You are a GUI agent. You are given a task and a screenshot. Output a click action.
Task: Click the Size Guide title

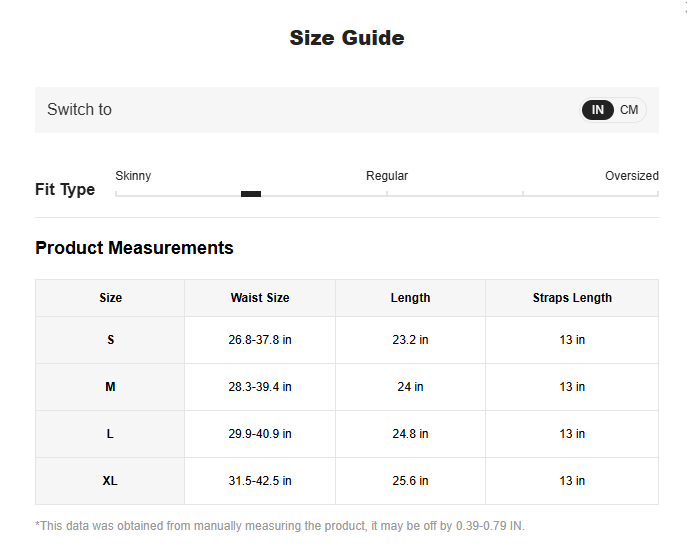[x=347, y=38]
